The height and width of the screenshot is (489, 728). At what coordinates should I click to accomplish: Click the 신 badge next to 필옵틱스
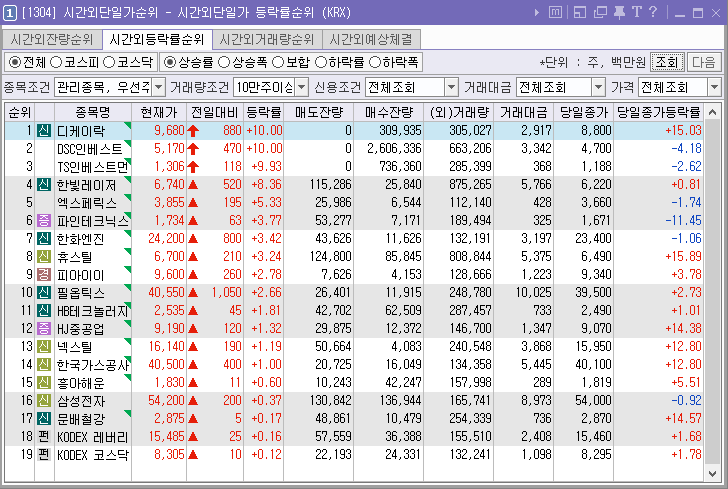(x=44, y=293)
